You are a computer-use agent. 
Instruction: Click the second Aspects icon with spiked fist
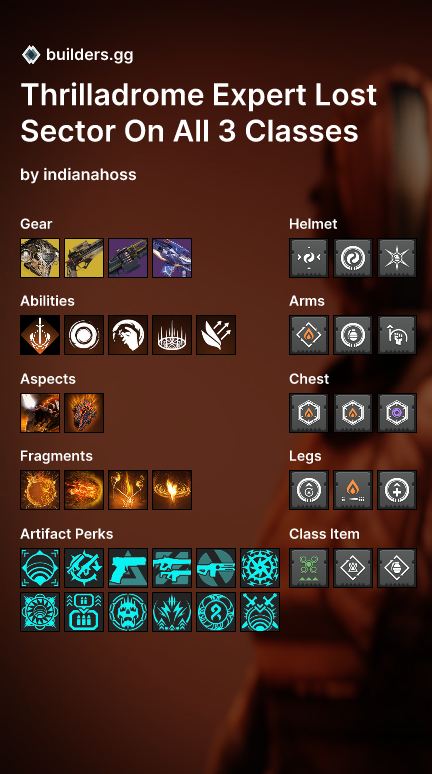pos(84,413)
